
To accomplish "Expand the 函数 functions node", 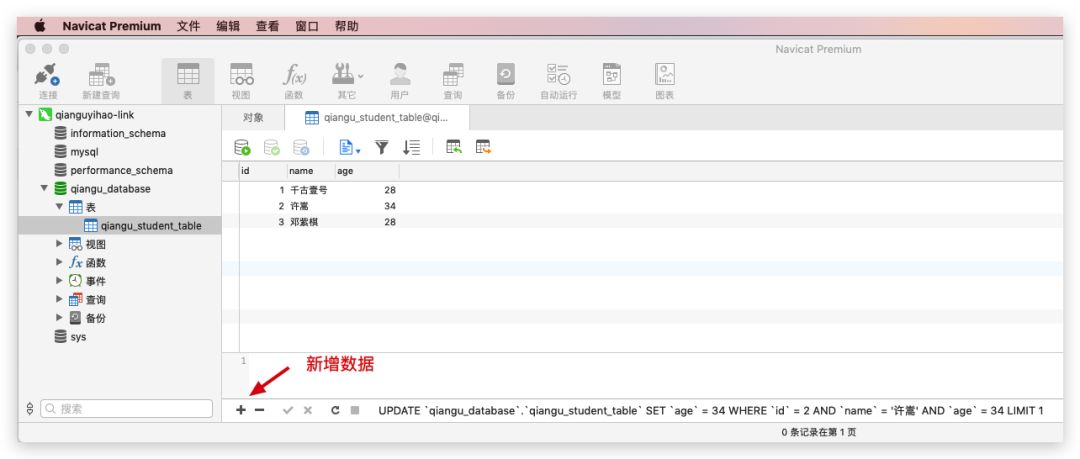I will [59, 263].
